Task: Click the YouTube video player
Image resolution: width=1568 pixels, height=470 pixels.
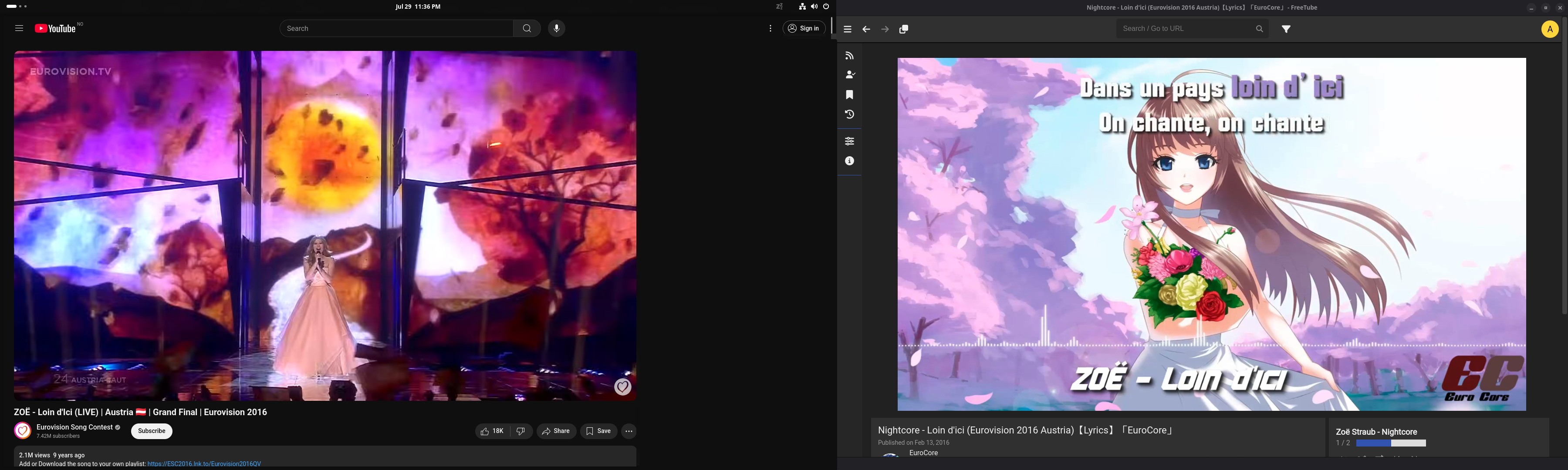Action: 325,225
